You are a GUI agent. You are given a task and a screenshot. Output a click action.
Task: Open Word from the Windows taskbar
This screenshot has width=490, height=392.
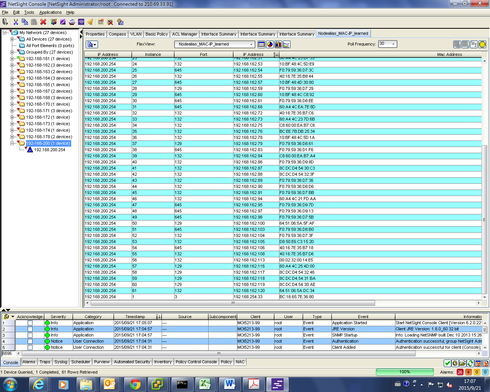point(229,384)
